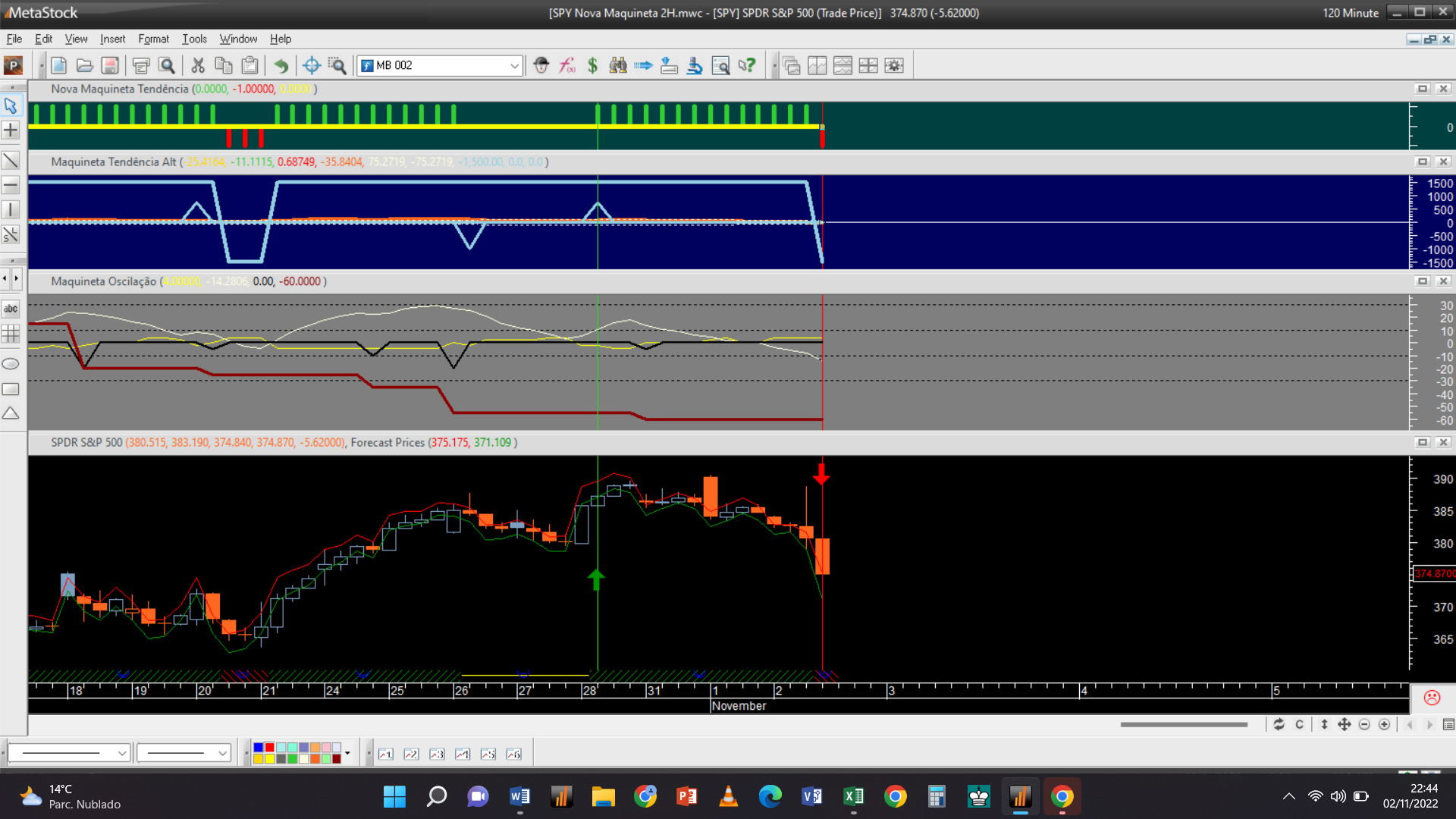Open the MB 002 template dropdown

(514, 66)
